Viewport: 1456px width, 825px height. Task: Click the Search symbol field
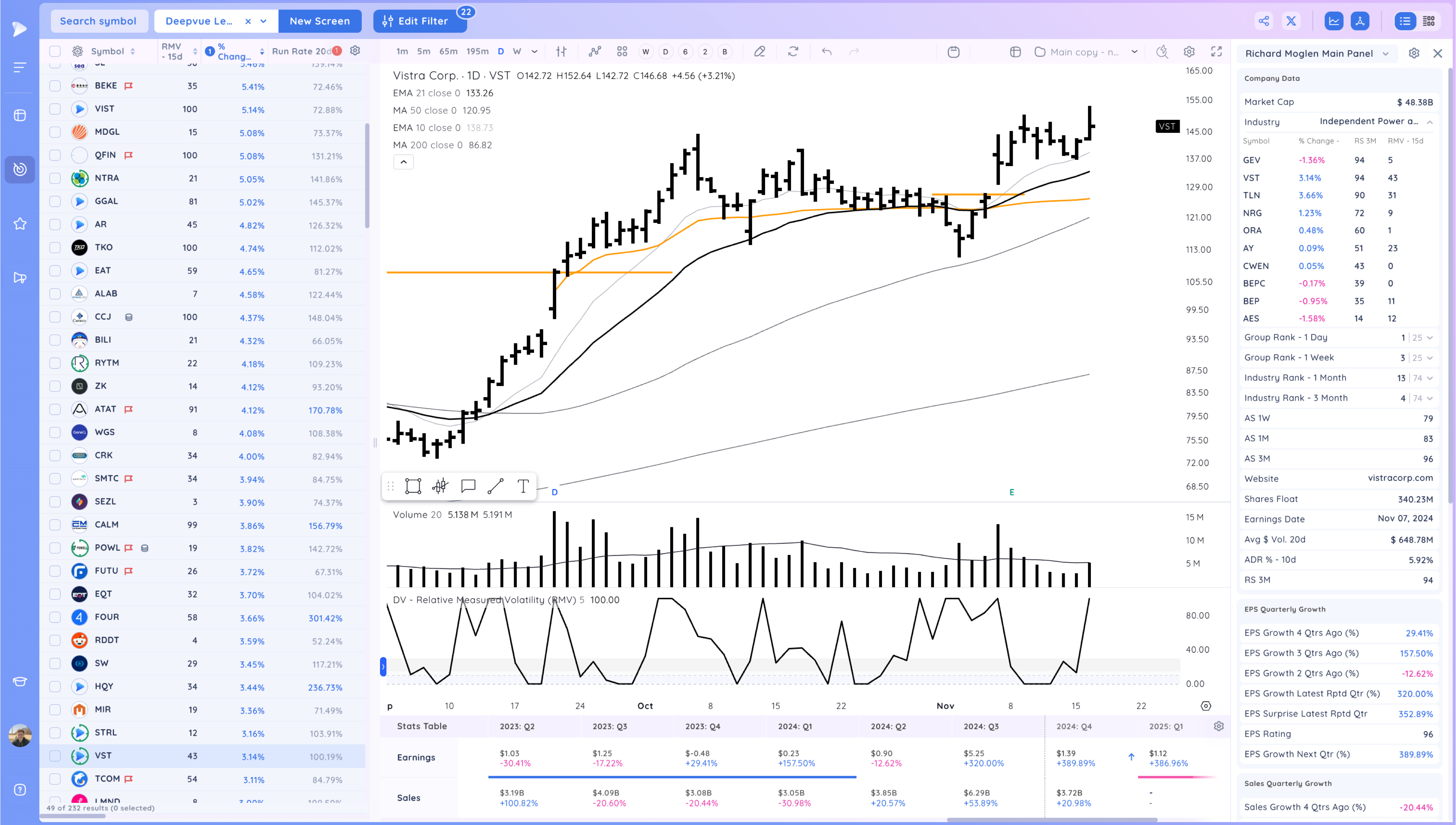click(99, 21)
